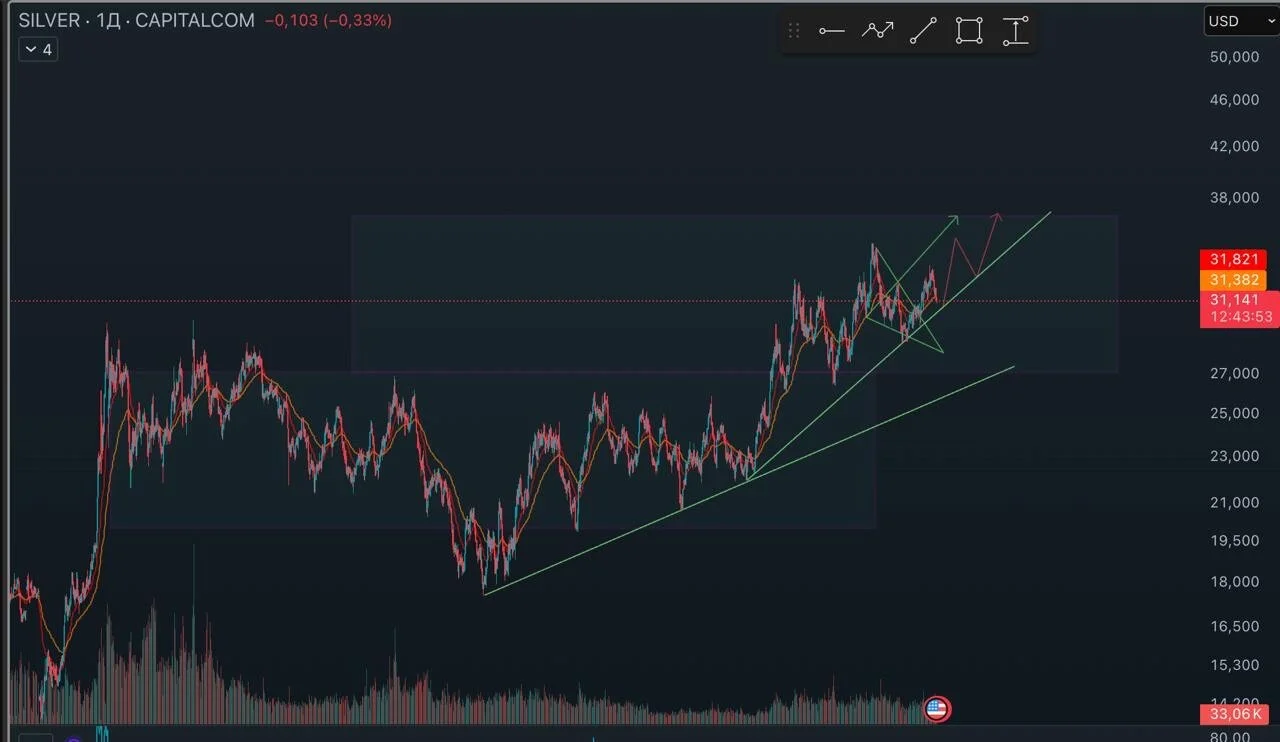Image resolution: width=1280 pixels, height=742 pixels.
Task: Click the 18,000 price scale value
Action: tap(1234, 582)
